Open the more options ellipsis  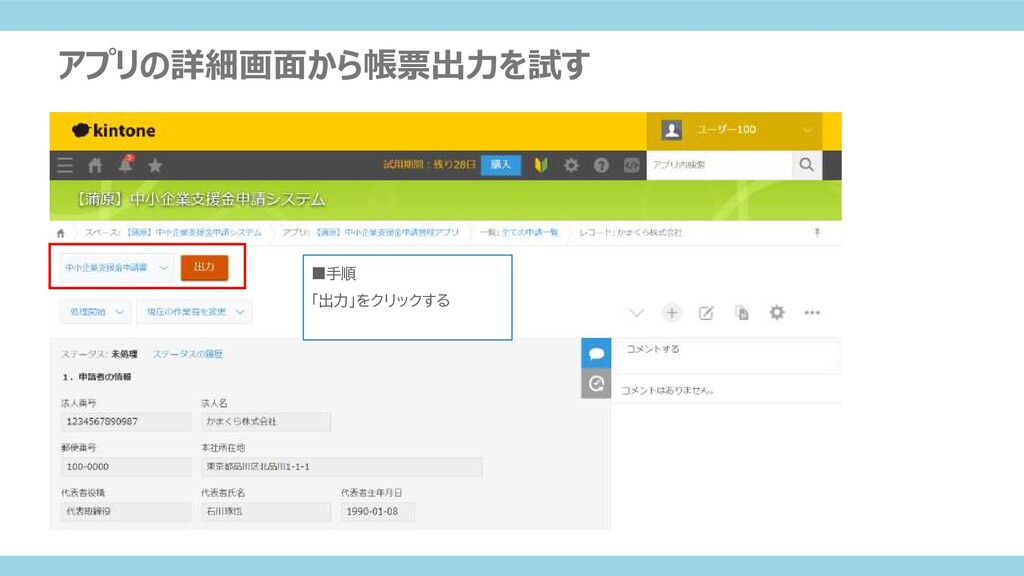tap(812, 313)
